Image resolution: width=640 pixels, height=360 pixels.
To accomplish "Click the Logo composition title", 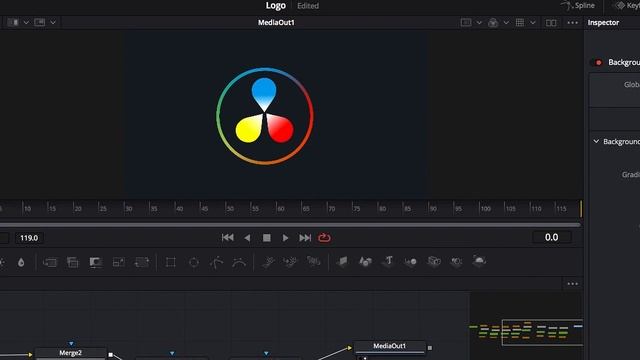I will [x=276, y=6].
